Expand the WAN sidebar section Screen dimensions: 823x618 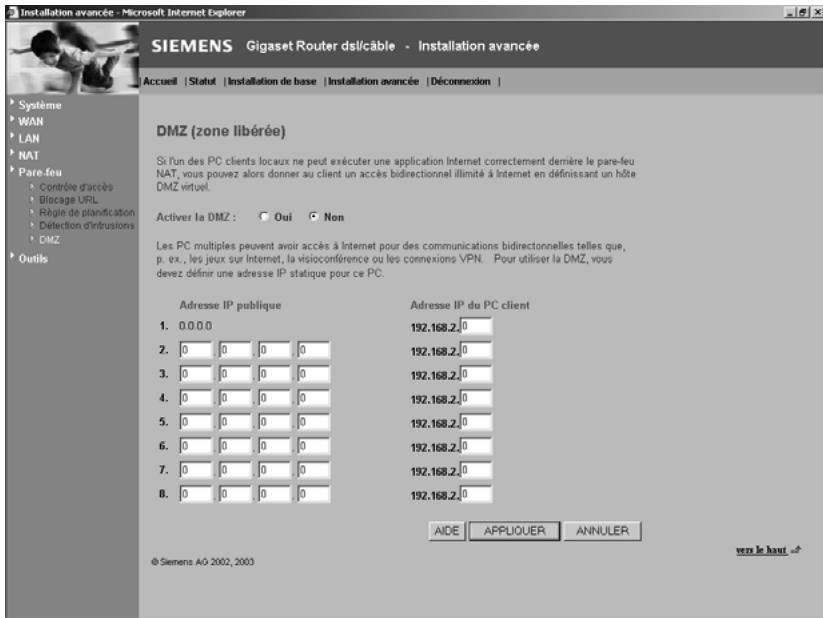click(31, 122)
